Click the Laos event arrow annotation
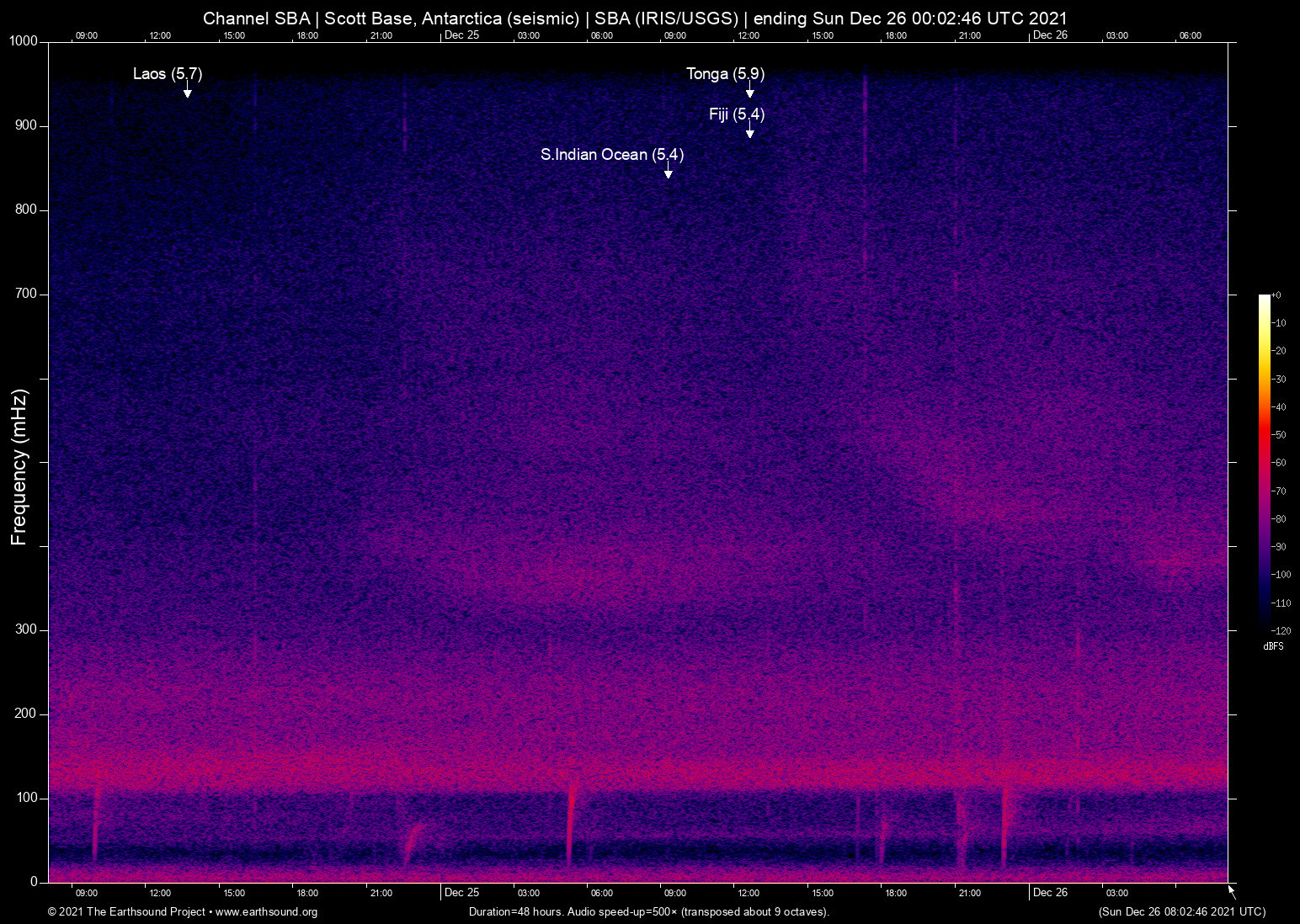This screenshot has width=1300, height=924. click(x=187, y=88)
